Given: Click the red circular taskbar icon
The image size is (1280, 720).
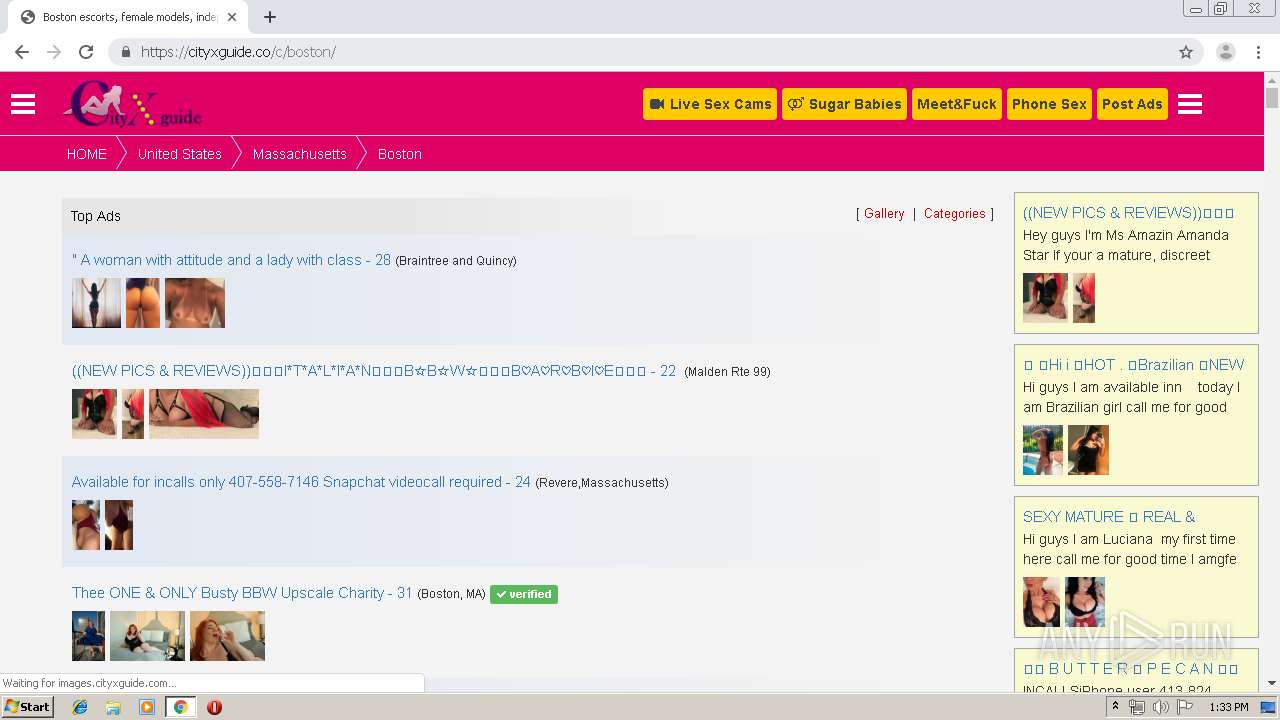Looking at the screenshot, I should coord(214,707).
